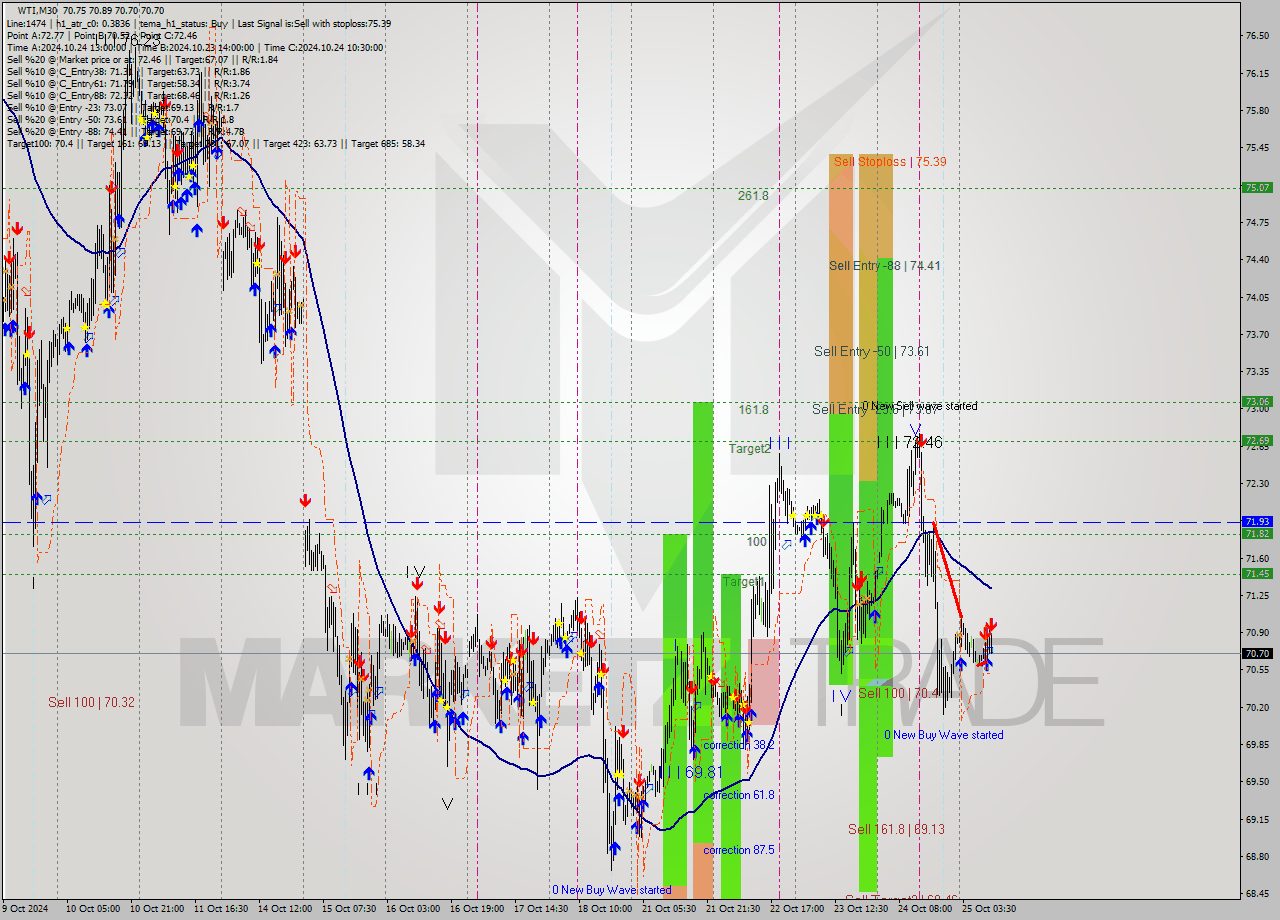The height and width of the screenshot is (920, 1280).
Task: Click the 72.30 price axis value
Action: click(x=1256, y=484)
